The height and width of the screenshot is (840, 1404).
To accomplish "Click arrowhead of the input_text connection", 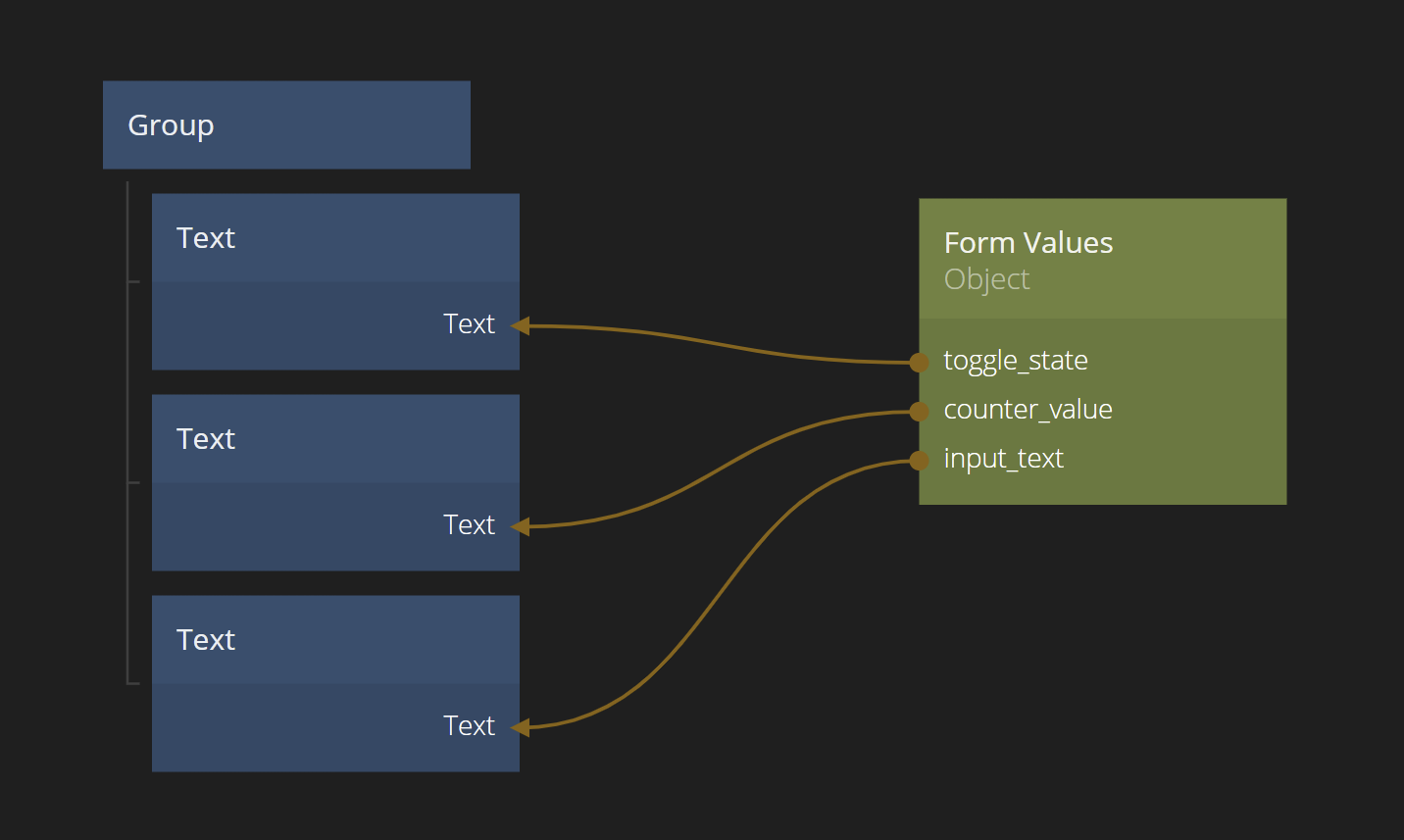I will (x=521, y=727).
